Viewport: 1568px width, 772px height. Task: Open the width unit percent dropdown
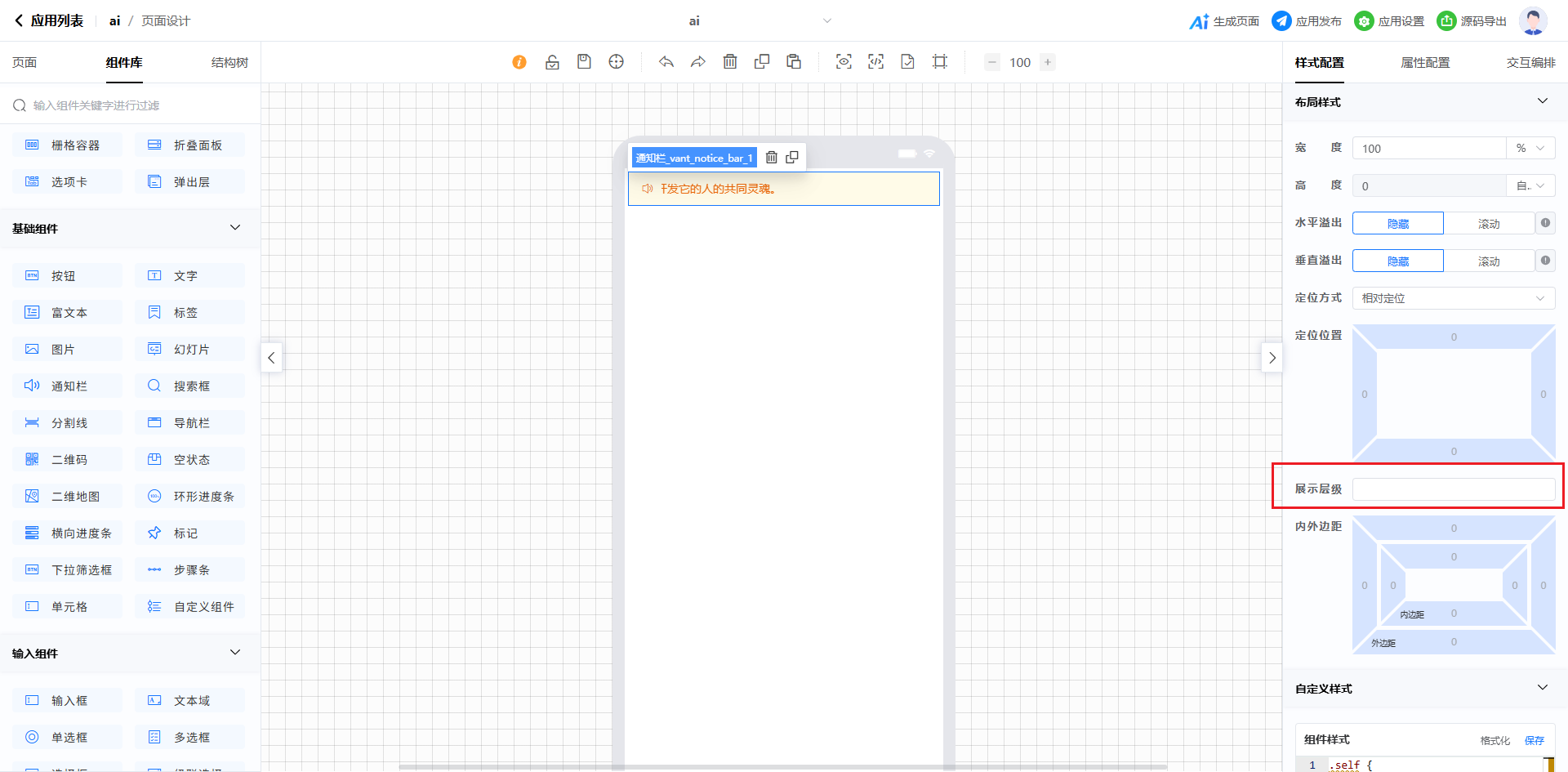click(x=1530, y=149)
